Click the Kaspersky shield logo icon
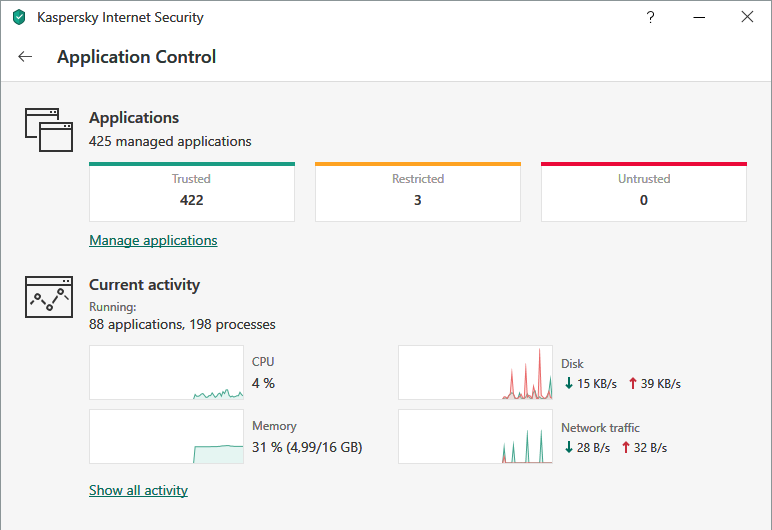The image size is (772, 530). click(x=19, y=17)
